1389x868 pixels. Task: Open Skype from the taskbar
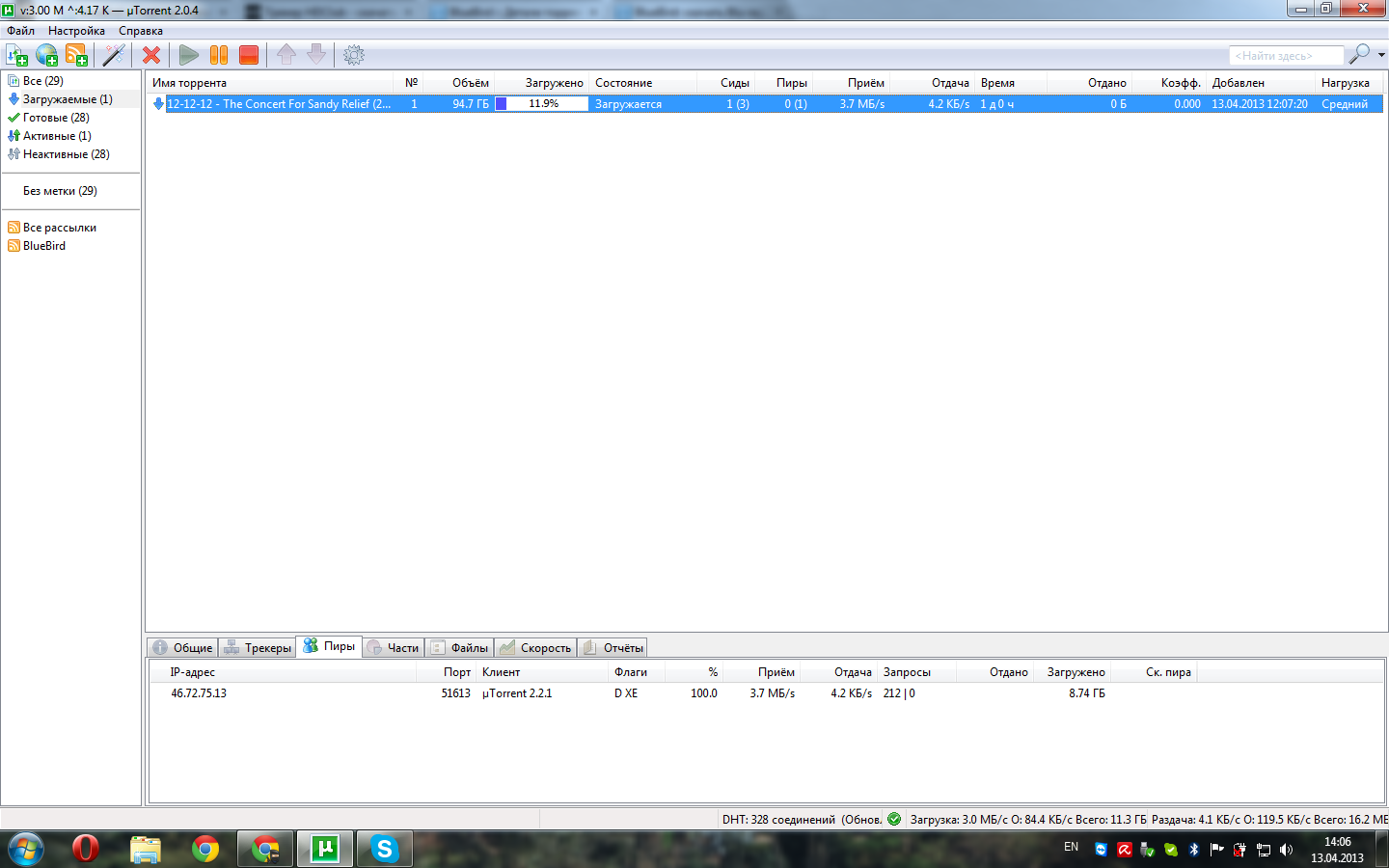click(x=385, y=850)
